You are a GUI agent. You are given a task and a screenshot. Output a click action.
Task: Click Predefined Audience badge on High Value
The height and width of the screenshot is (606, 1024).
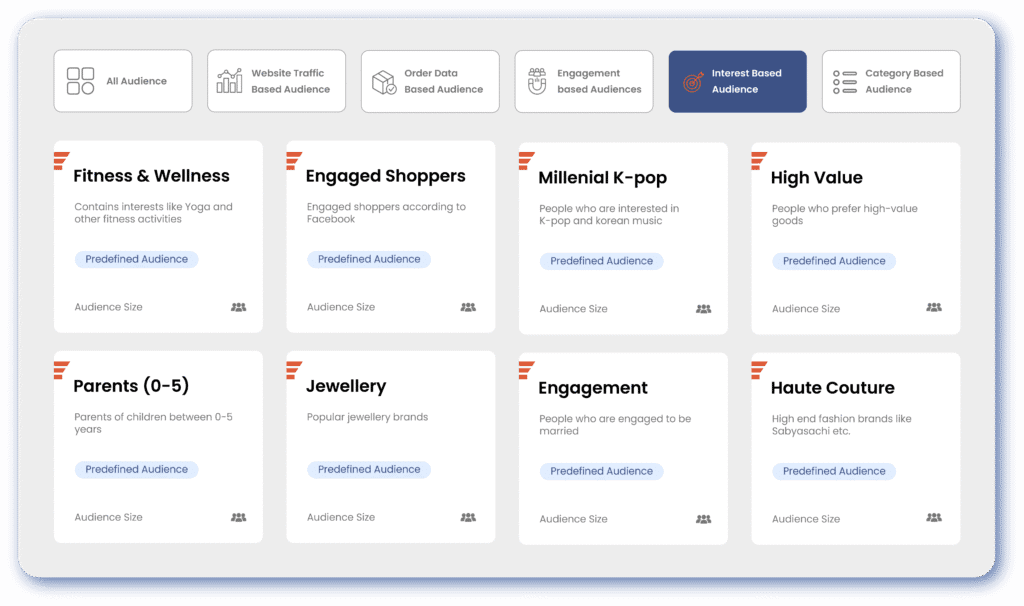(x=834, y=261)
